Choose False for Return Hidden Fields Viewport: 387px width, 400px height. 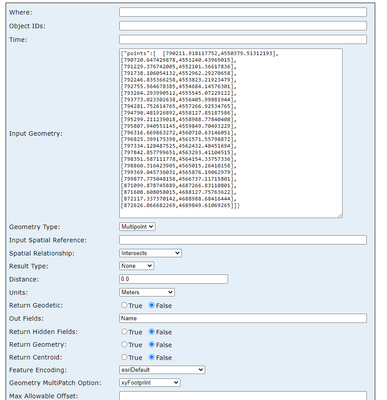click(x=152, y=332)
